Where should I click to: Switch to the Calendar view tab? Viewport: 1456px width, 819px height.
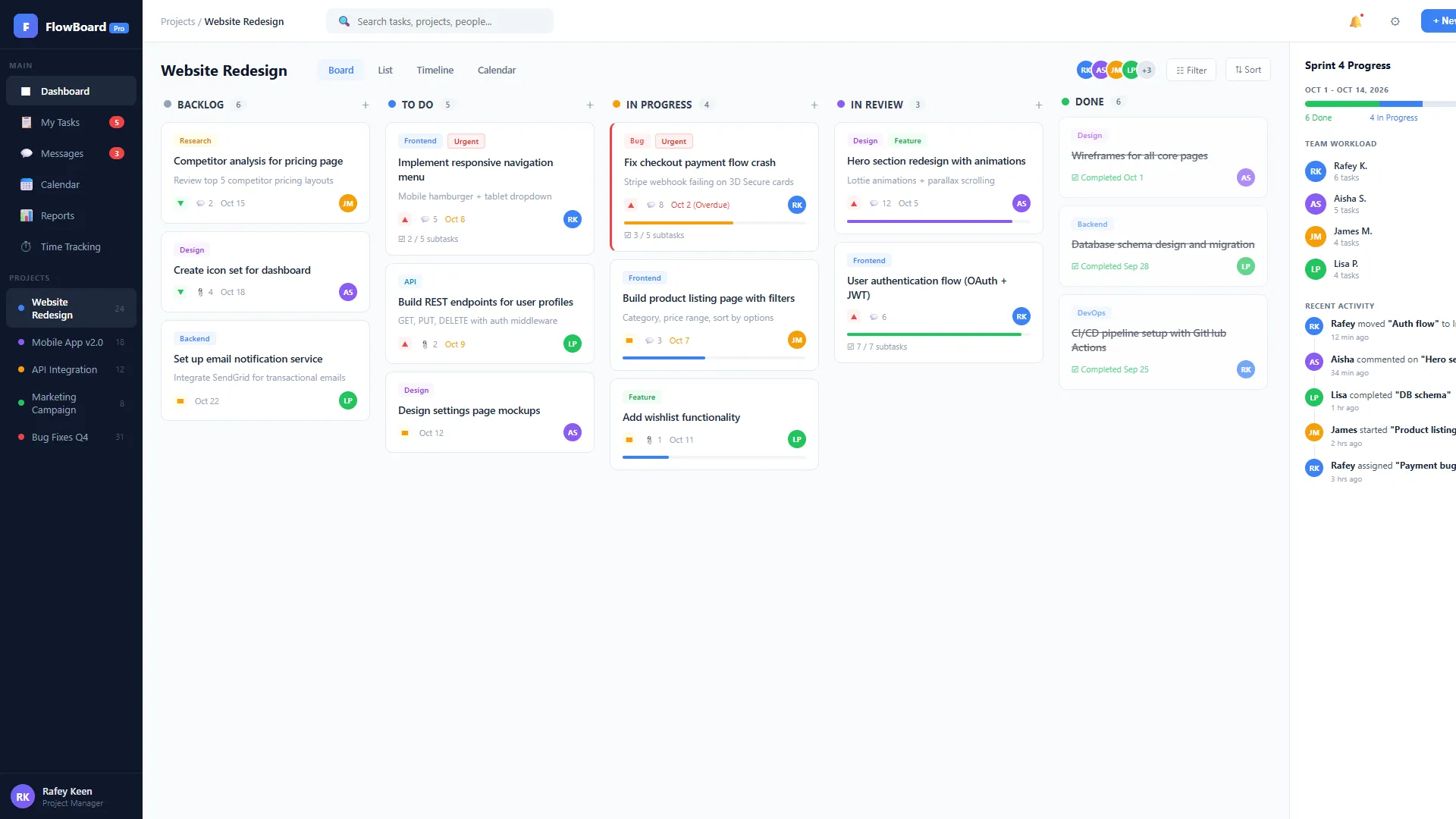(497, 70)
